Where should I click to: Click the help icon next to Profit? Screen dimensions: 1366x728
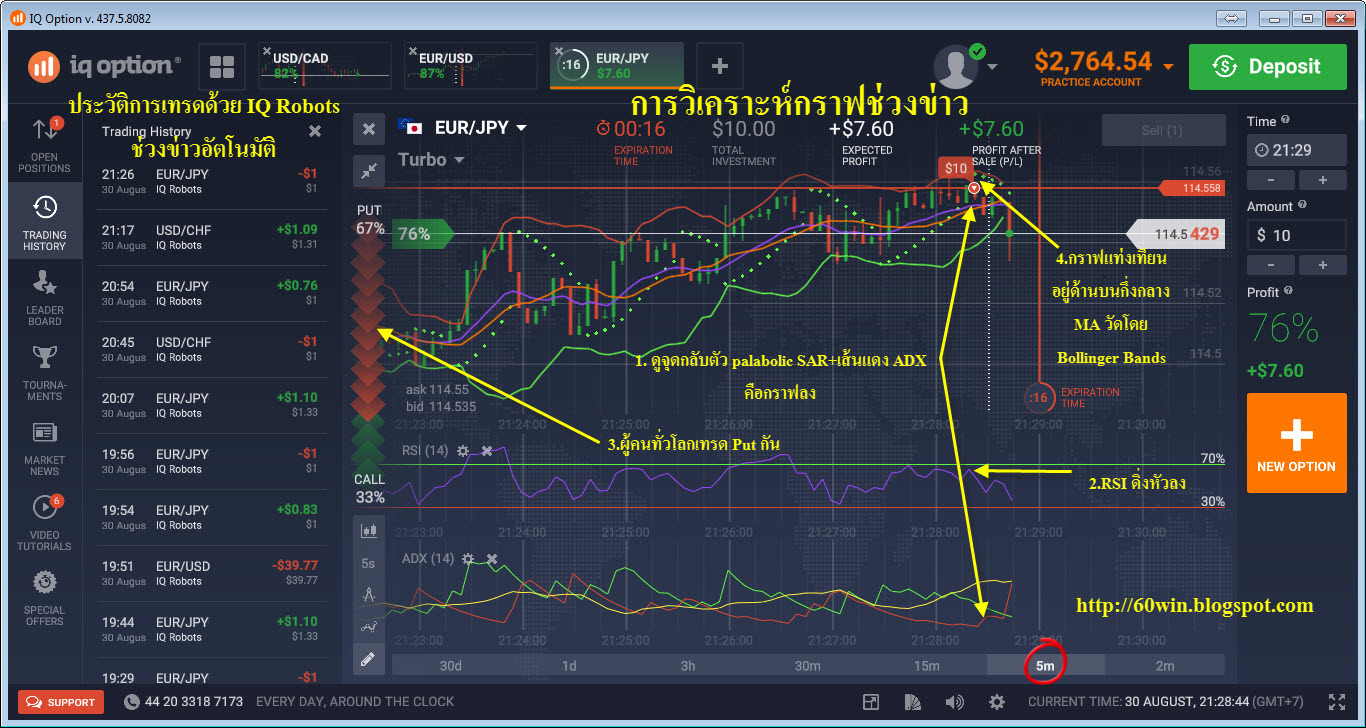tap(1289, 291)
